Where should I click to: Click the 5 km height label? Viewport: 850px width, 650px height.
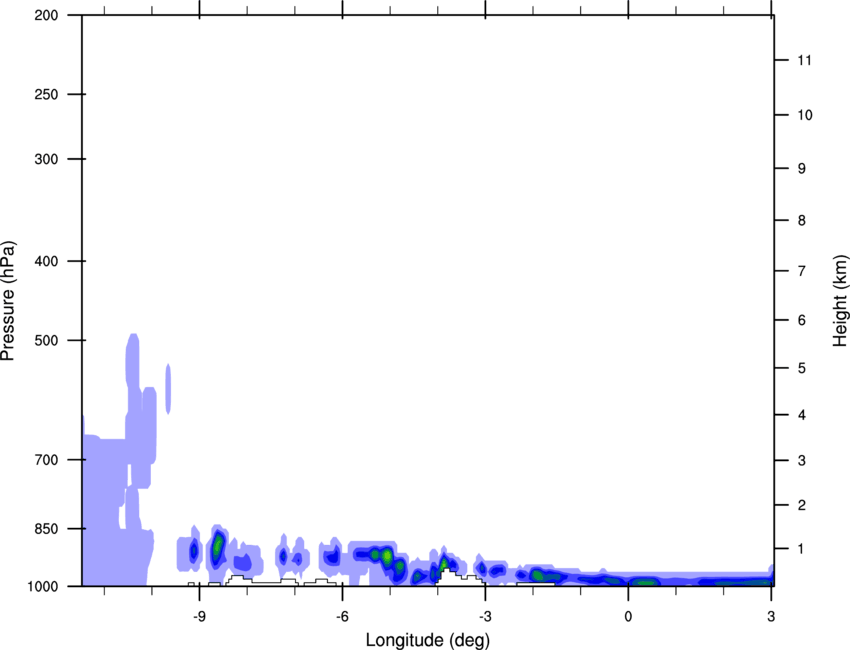802,368
